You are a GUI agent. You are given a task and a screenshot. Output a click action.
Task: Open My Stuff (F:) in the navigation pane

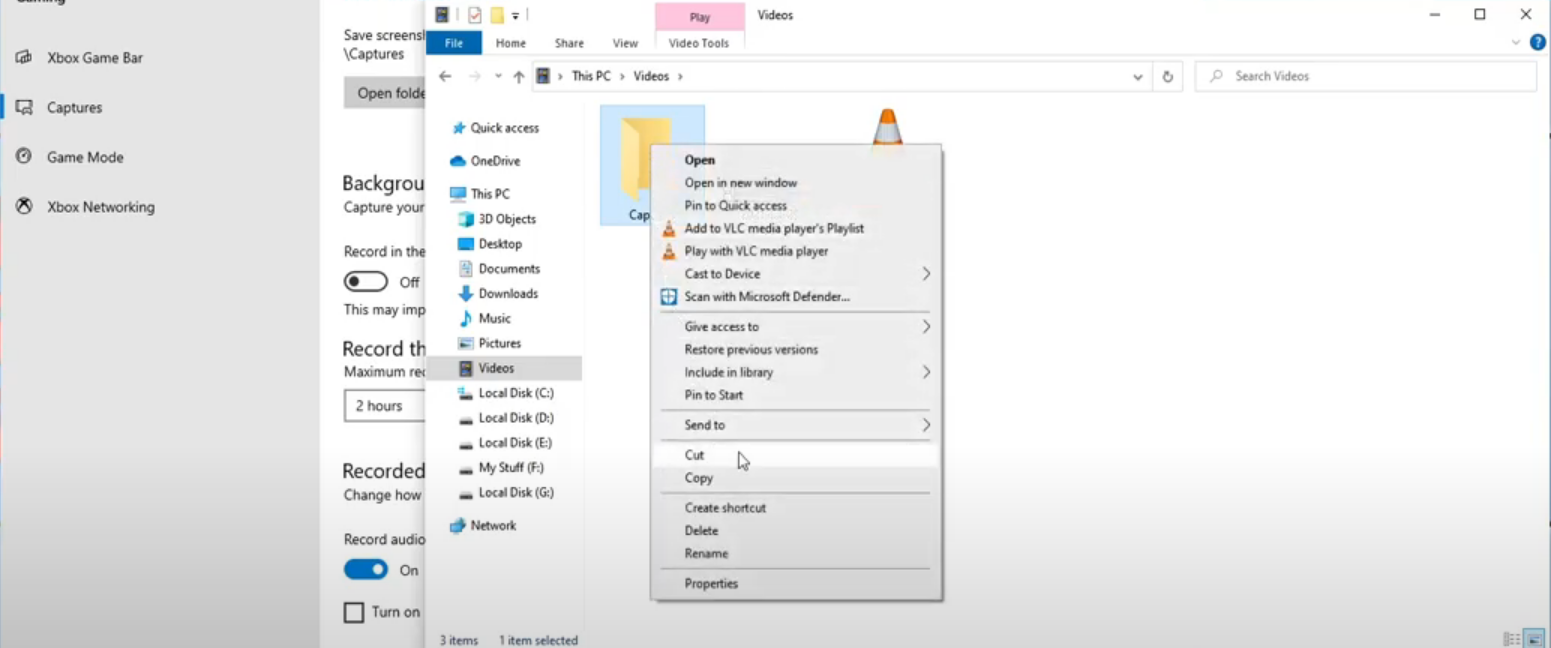[x=511, y=468]
